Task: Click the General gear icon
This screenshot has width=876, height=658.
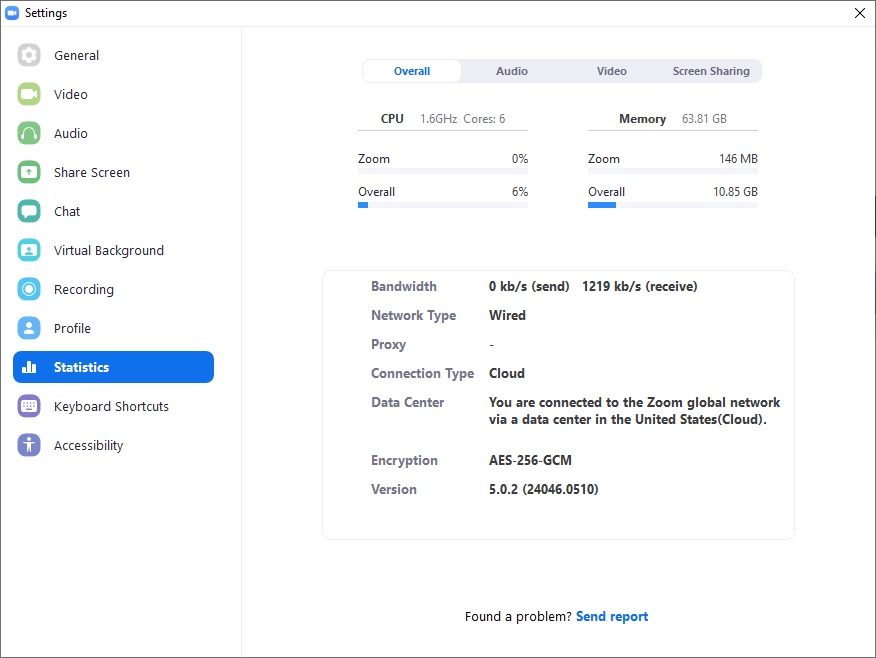Action: pos(29,55)
